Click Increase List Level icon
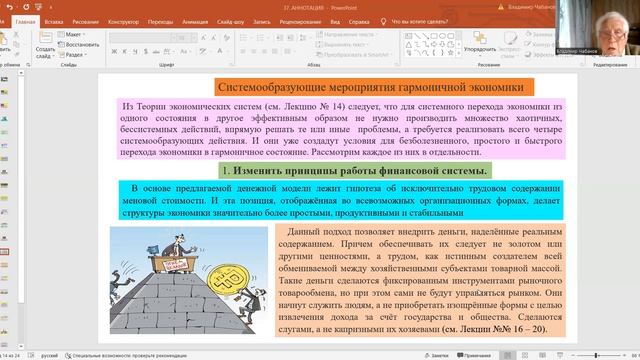Image resolution: width=640 pixels, height=360 pixels. coord(290,38)
